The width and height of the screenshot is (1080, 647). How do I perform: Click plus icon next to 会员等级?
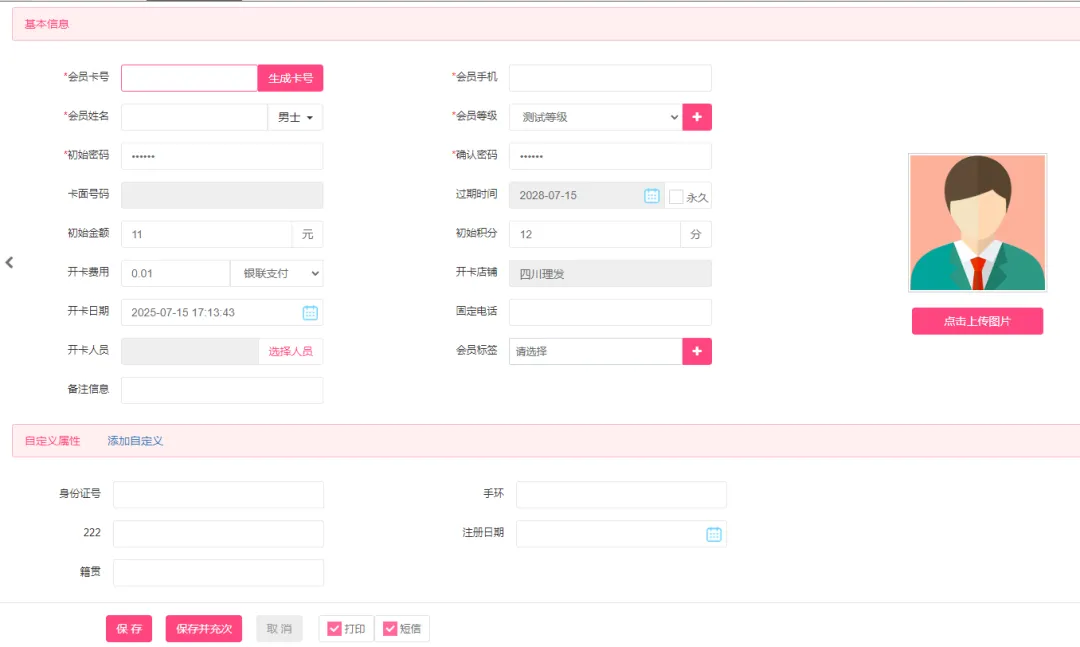point(697,117)
